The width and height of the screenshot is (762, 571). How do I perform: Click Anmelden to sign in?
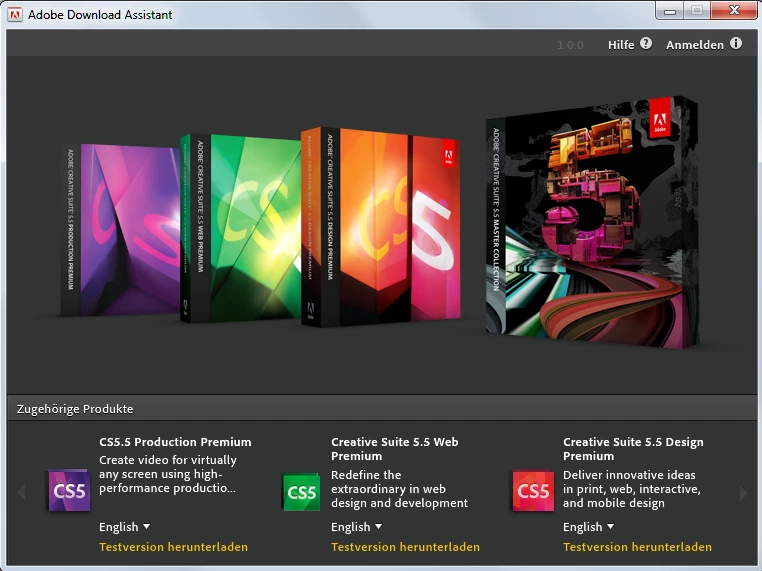click(694, 45)
